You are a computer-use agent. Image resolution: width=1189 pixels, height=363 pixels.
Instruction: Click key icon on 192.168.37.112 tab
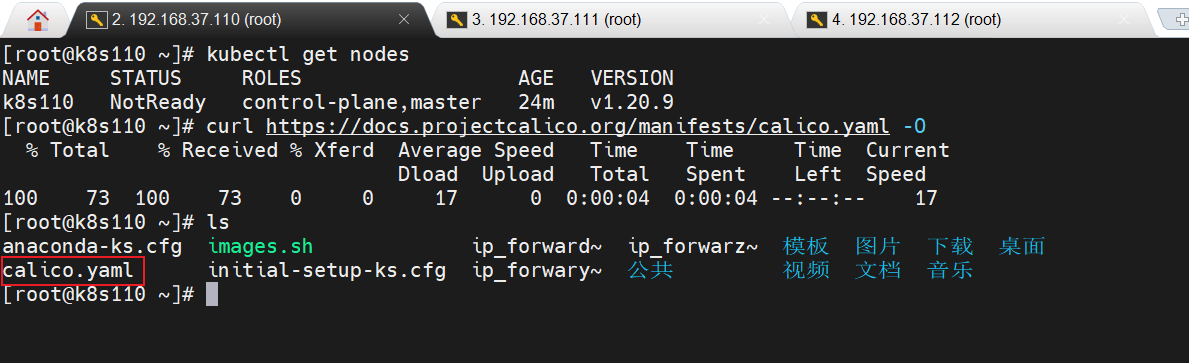(816, 20)
